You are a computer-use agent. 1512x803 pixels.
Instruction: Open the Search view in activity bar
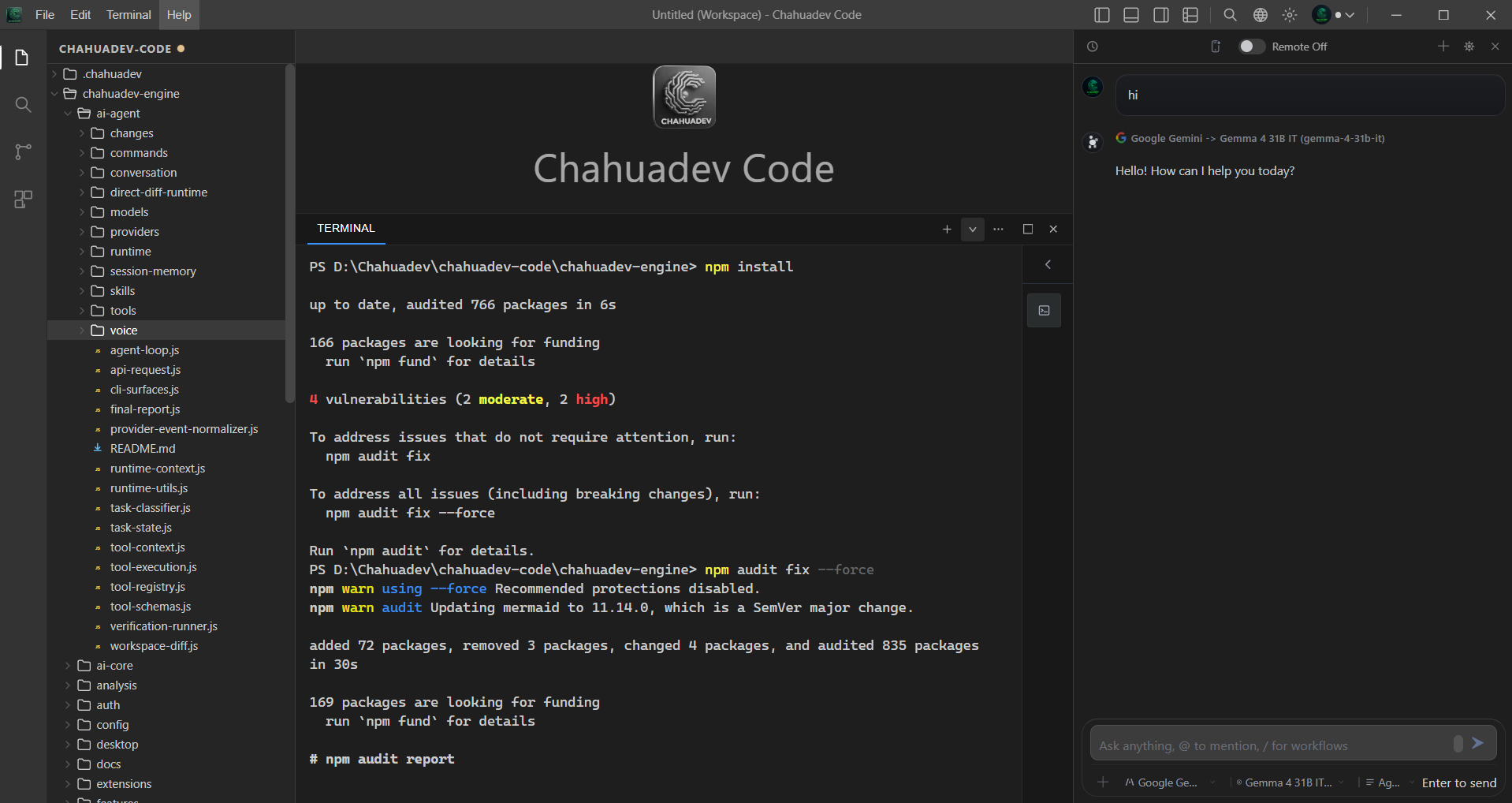[x=23, y=105]
